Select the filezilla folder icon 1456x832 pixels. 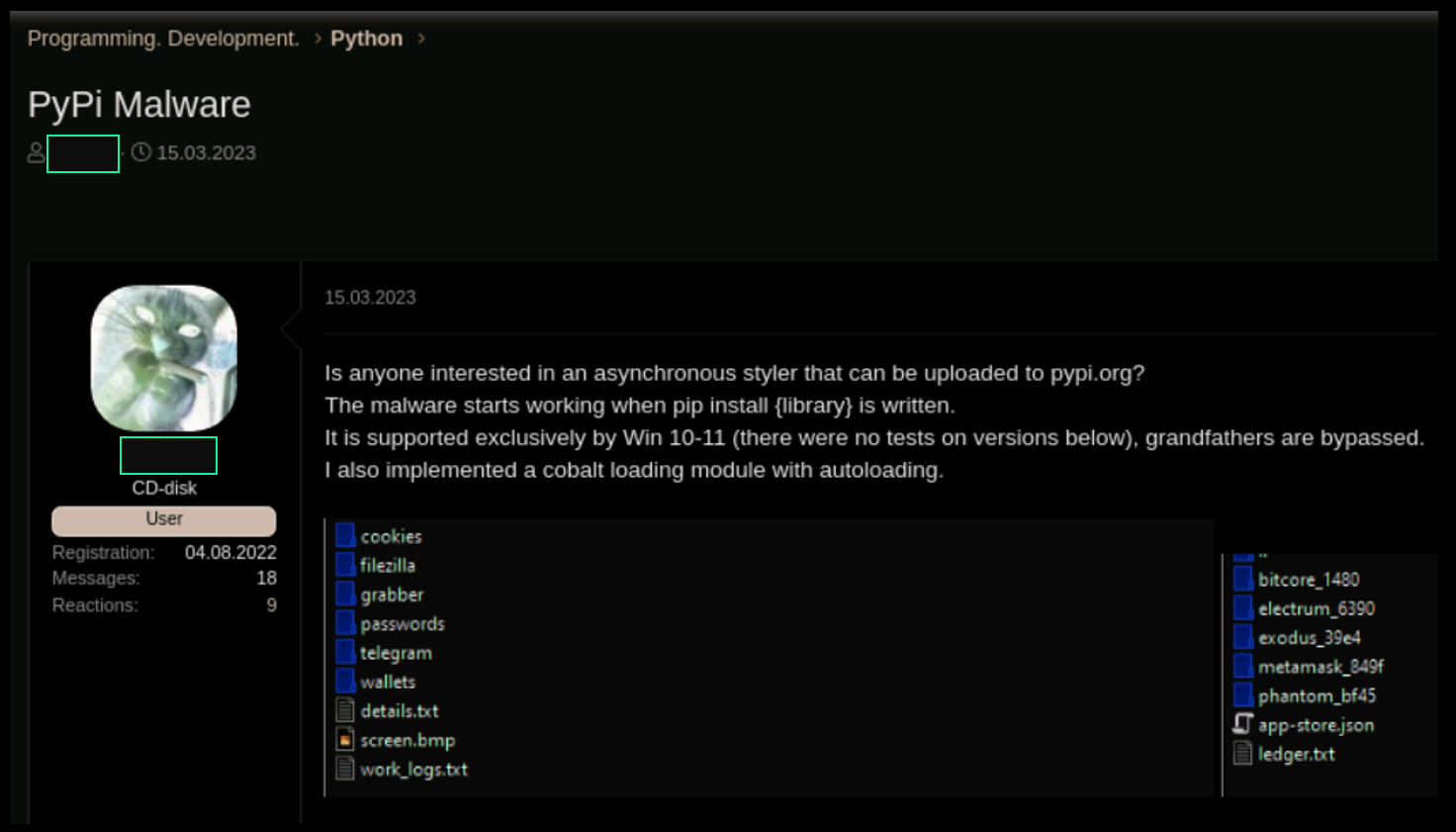tap(344, 565)
